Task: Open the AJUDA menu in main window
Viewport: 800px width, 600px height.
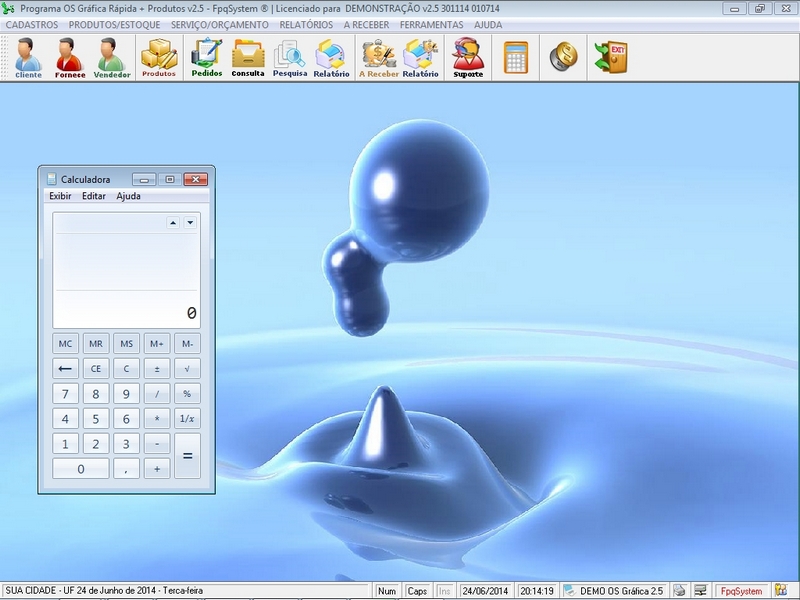Action: point(488,24)
